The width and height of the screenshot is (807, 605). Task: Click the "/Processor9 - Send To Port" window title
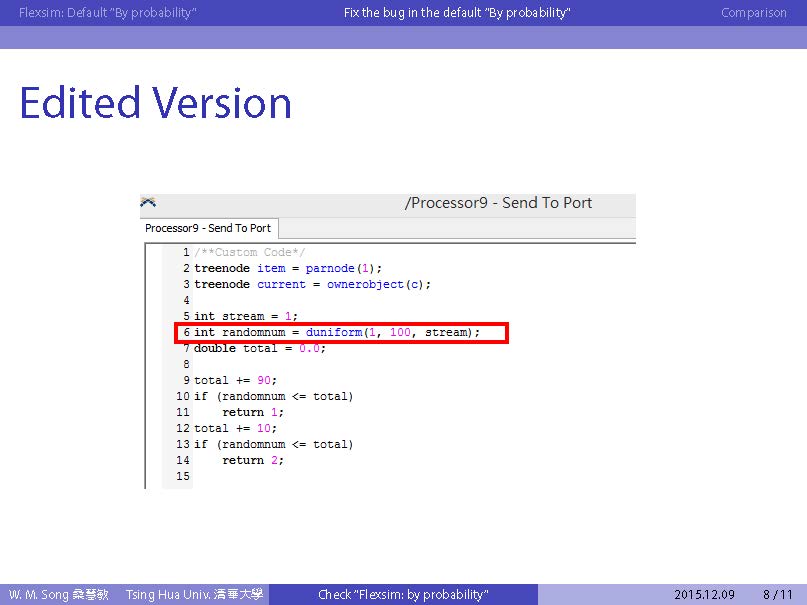[498, 203]
